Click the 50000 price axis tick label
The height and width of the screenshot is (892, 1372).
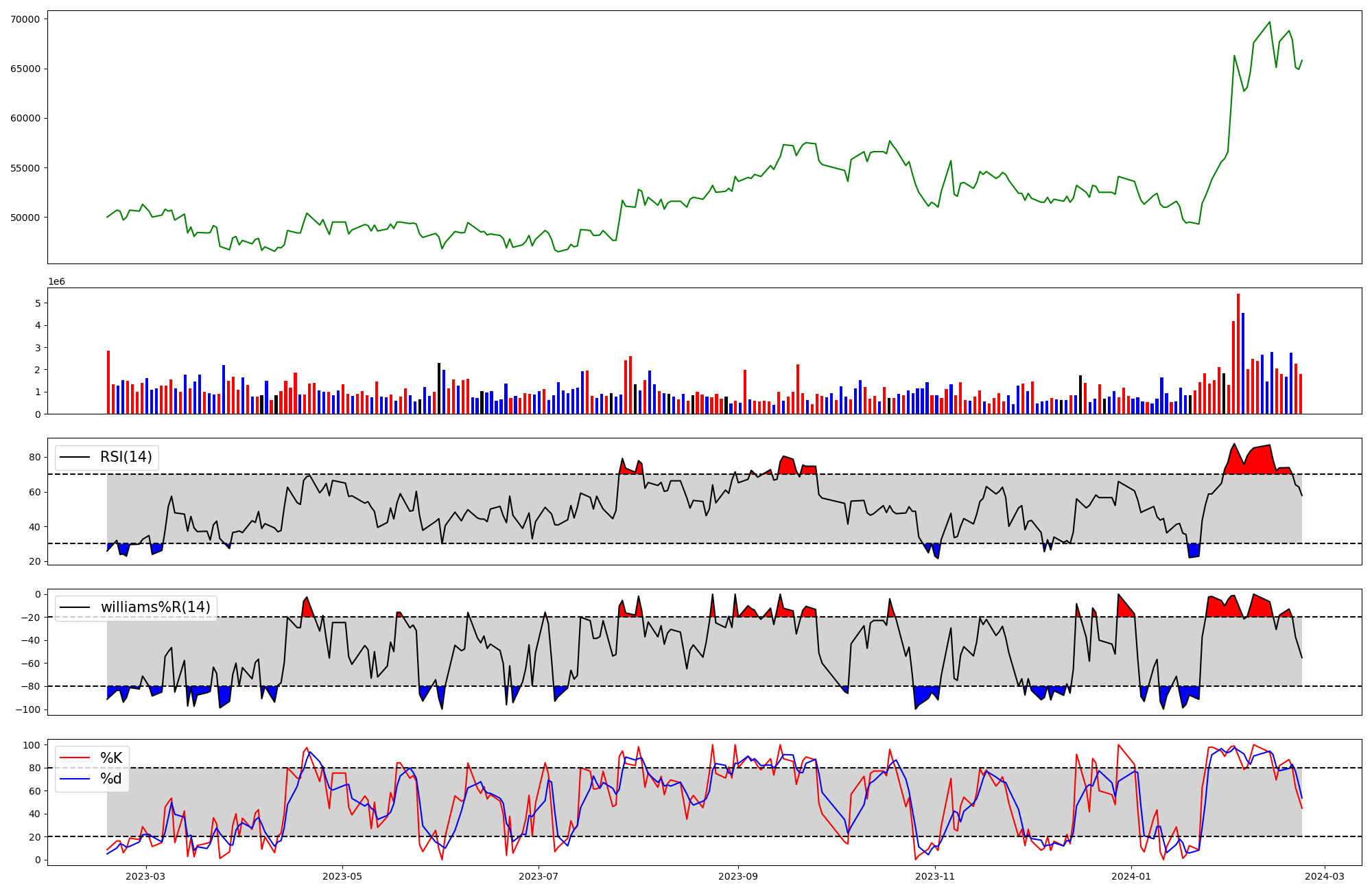[x=25, y=218]
